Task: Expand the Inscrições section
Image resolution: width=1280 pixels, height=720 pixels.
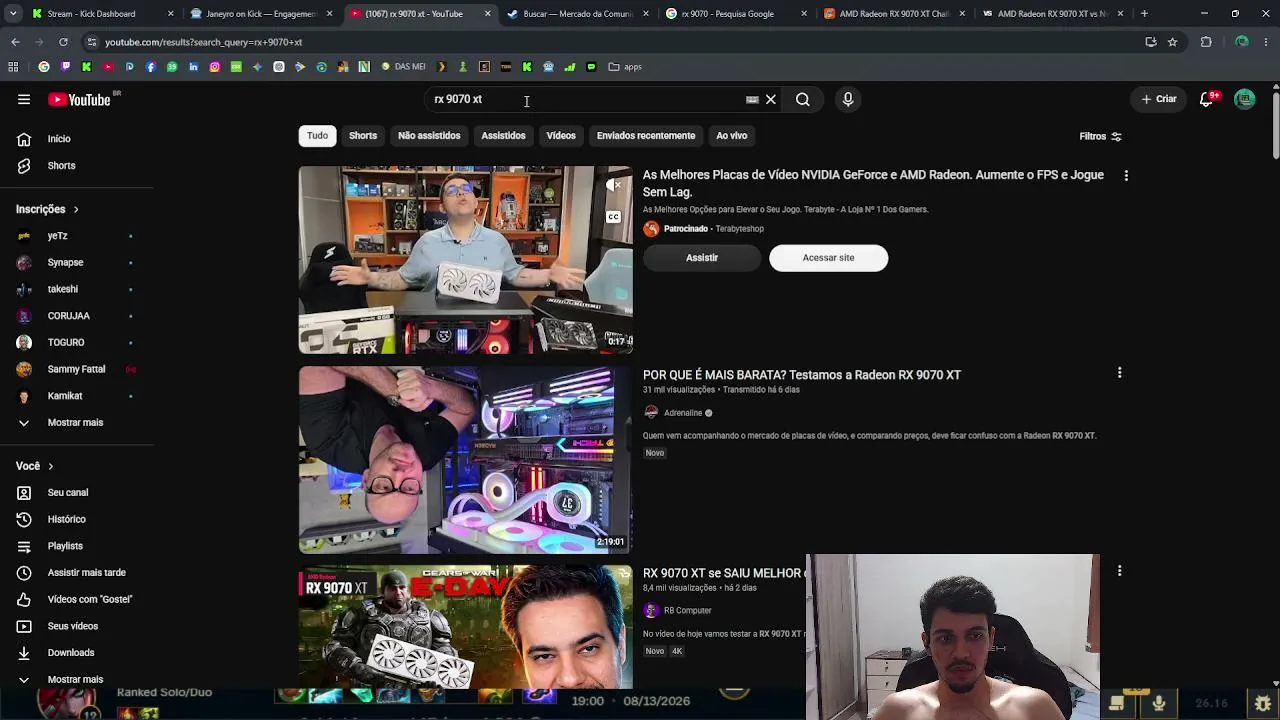Action: pos(48,209)
